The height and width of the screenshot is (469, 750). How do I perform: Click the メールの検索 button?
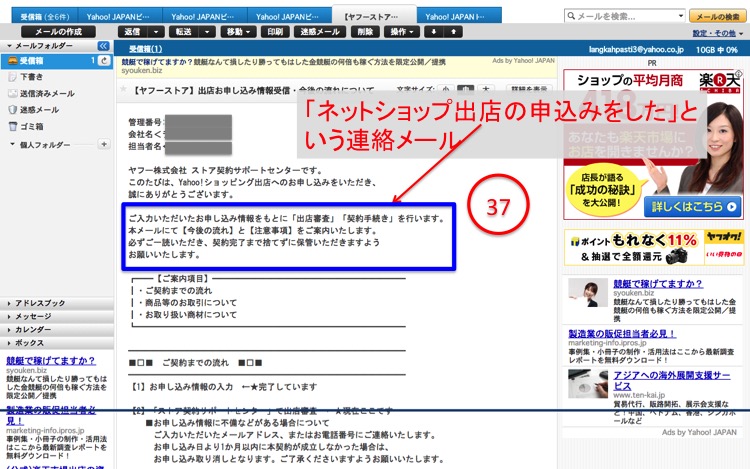(x=717, y=16)
